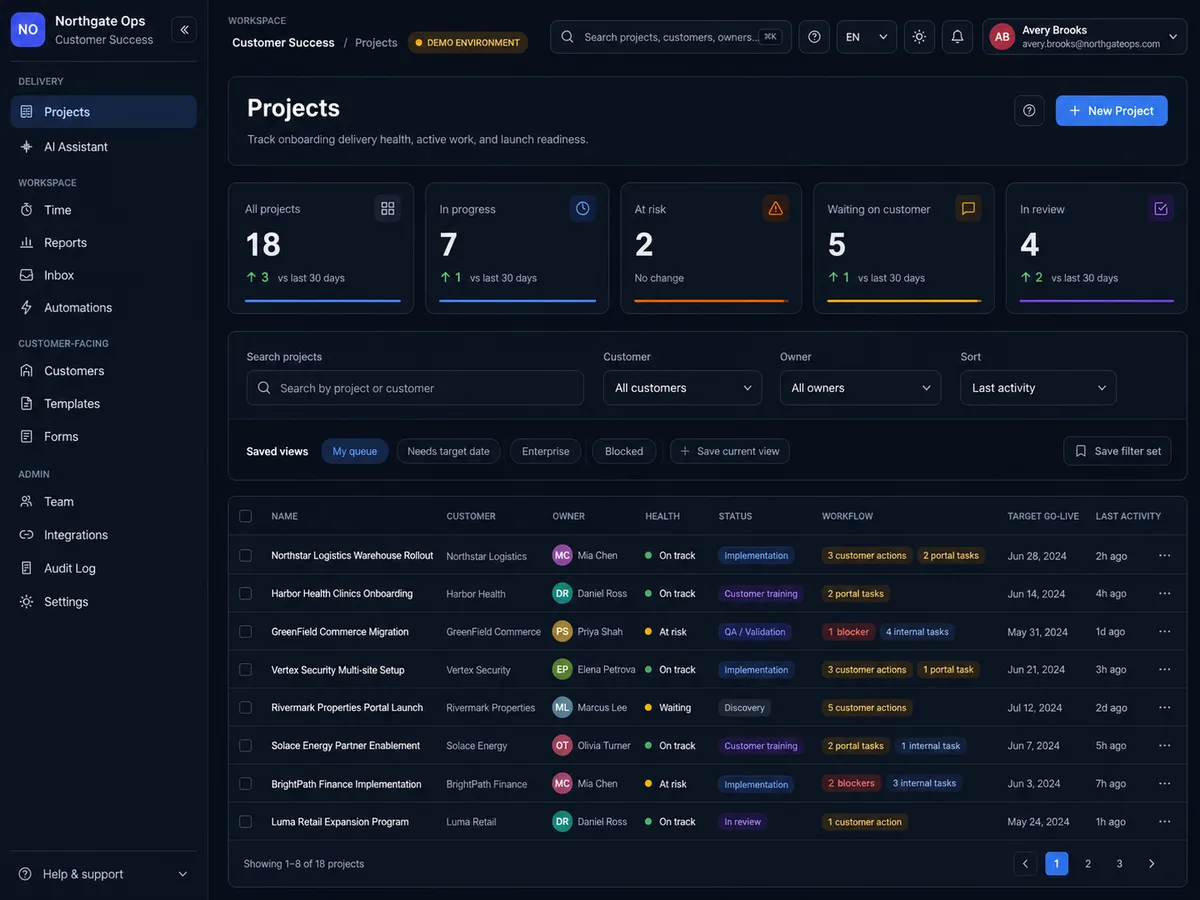Open the EN language dropdown

[x=866, y=37]
